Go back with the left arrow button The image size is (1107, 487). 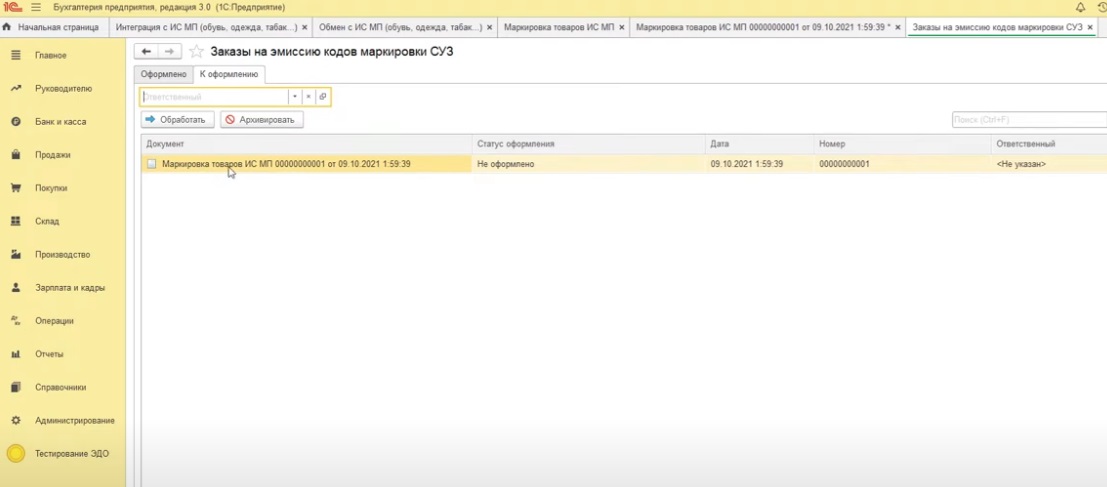pyautogui.click(x=147, y=51)
